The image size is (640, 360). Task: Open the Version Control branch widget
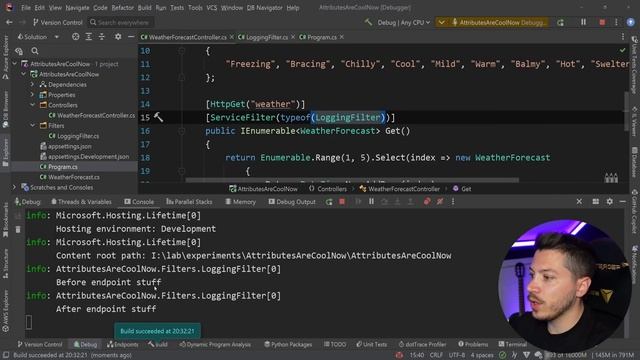click(x=58, y=22)
